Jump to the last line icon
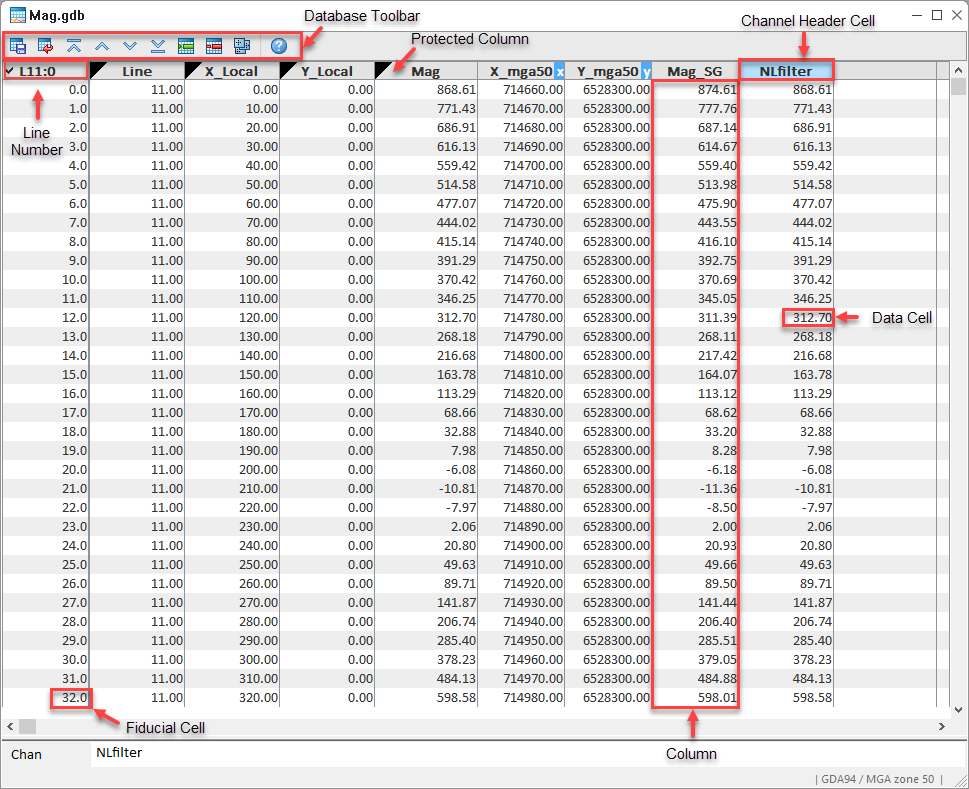The height and width of the screenshot is (789, 969). pyautogui.click(x=158, y=45)
